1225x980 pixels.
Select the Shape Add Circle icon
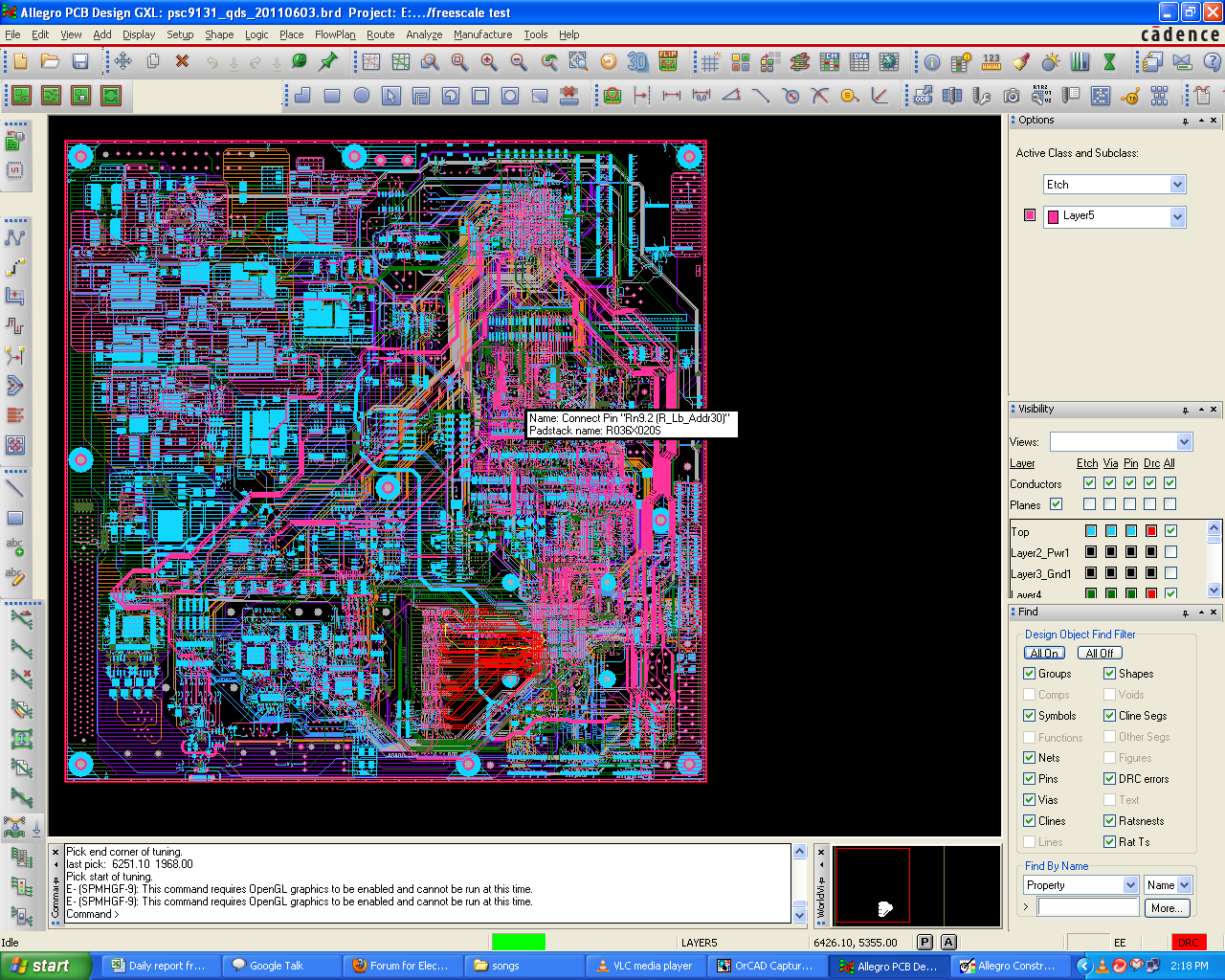(362, 96)
